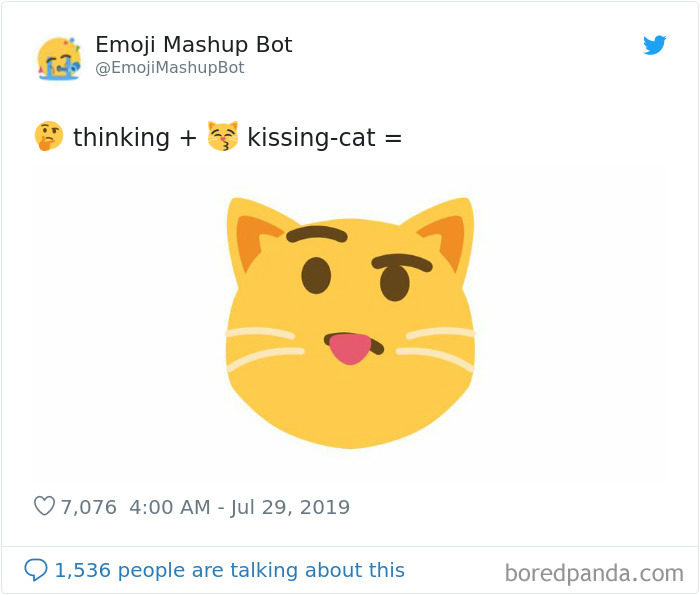700x595 pixels.
Task: Click the @EmojiMashupBot handle
Action: (169, 68)
